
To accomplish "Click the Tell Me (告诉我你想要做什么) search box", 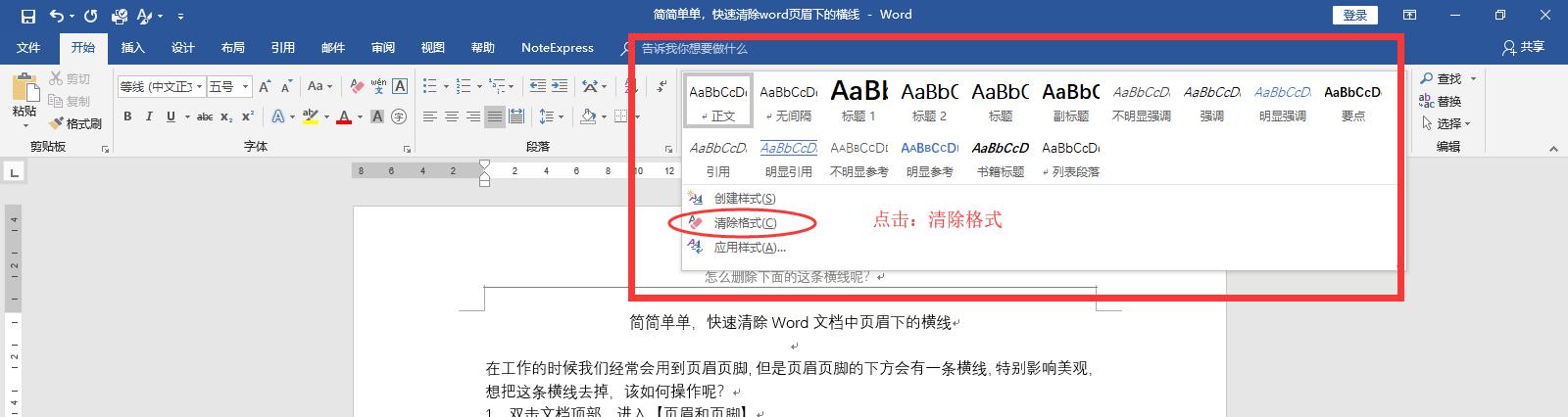I will coord(694,48).
